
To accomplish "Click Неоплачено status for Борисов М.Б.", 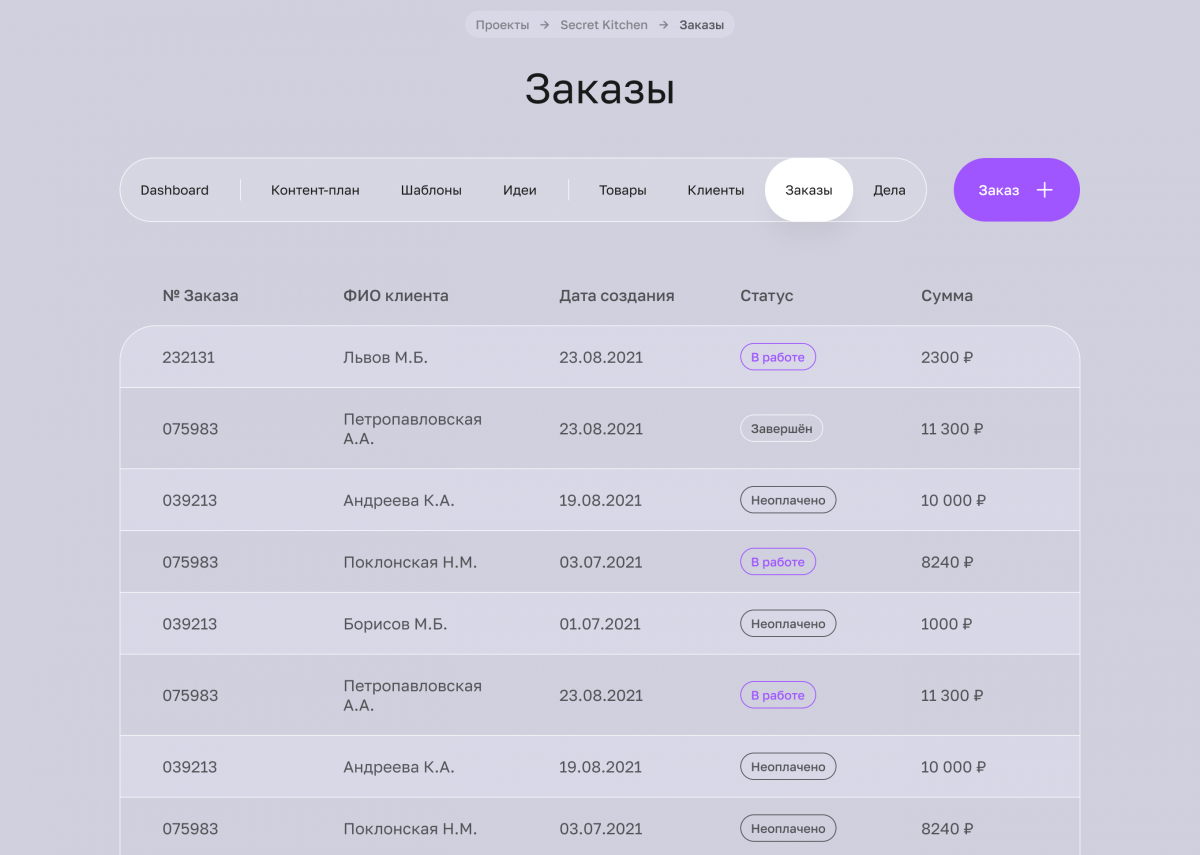I will (788, 624).
